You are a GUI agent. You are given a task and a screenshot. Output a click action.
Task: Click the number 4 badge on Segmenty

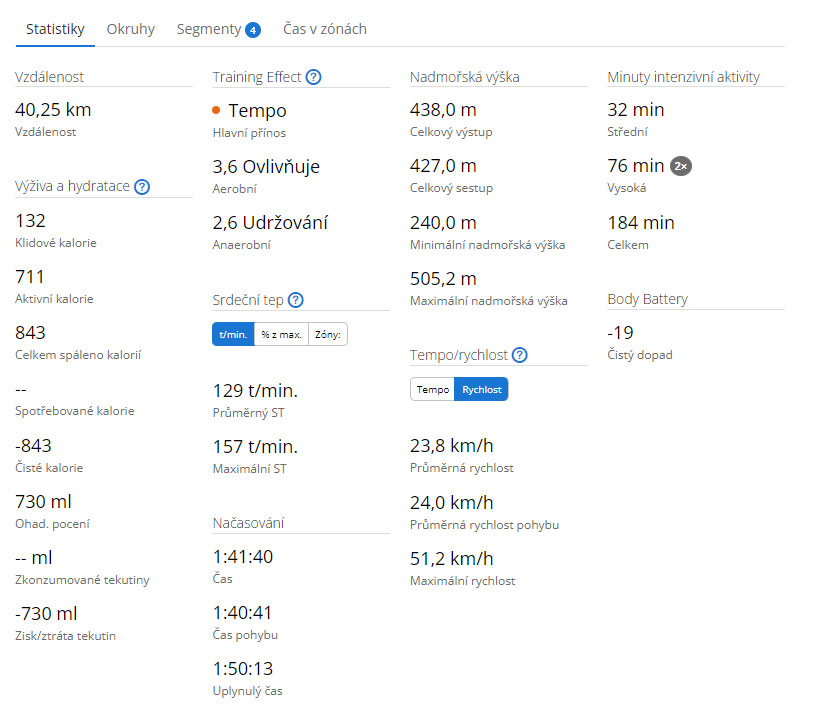pos(253,30)
